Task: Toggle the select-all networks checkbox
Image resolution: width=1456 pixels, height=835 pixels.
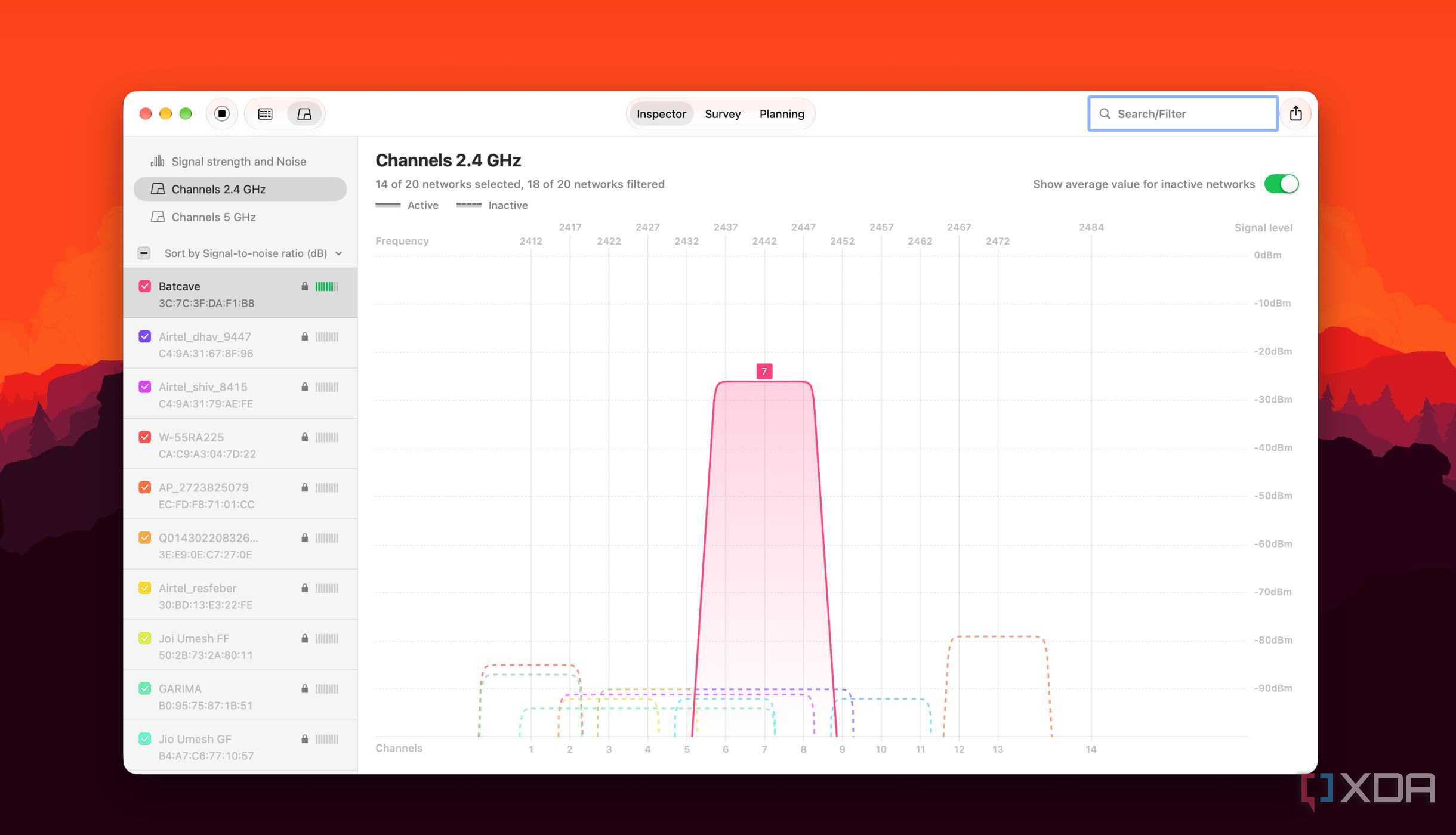Action: pyautogui.click(x=144, y=253)
